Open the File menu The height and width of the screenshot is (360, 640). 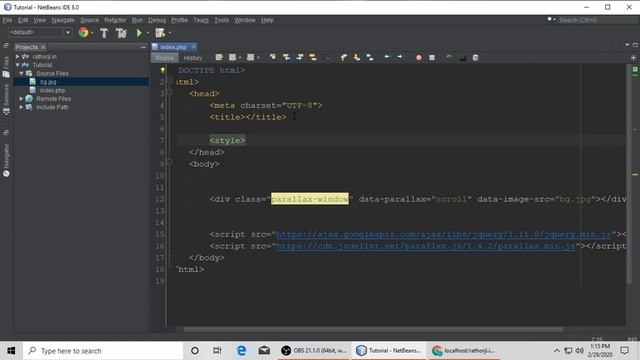pos(7,20)
